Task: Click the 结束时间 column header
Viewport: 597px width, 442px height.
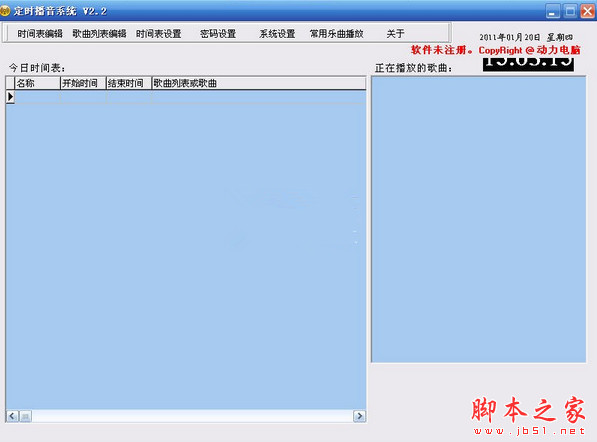Action: 129,83
